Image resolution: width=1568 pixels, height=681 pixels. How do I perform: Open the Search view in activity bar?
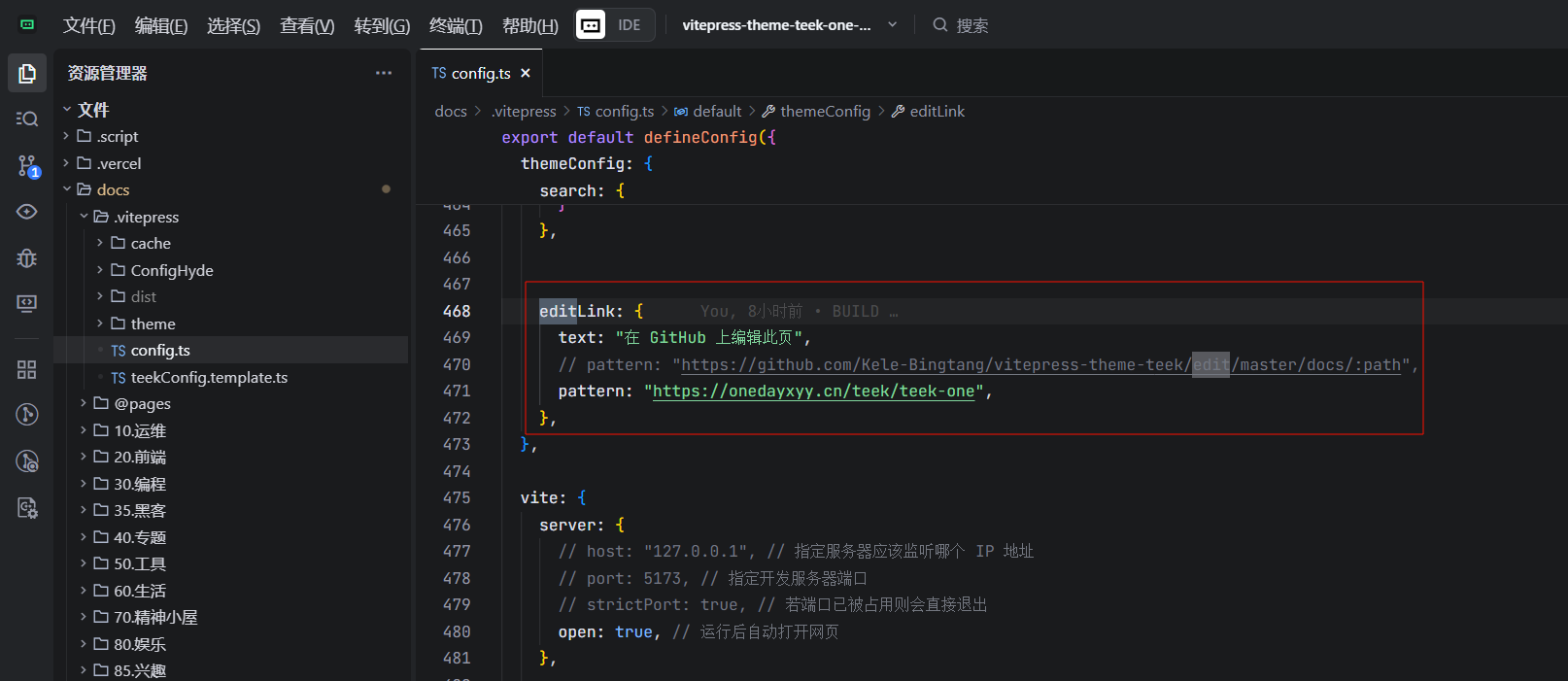click(x=27, y=119)
